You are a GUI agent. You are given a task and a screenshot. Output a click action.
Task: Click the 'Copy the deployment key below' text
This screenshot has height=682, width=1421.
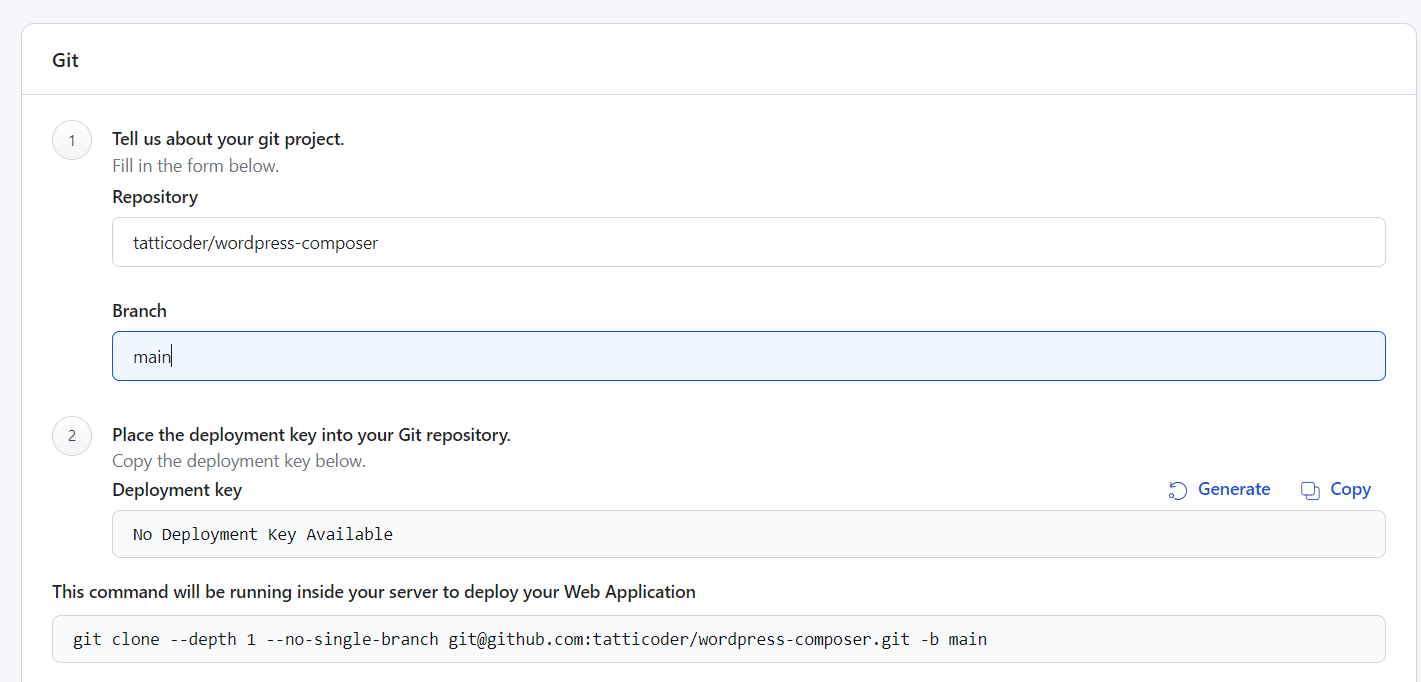[x=239, y=461]
